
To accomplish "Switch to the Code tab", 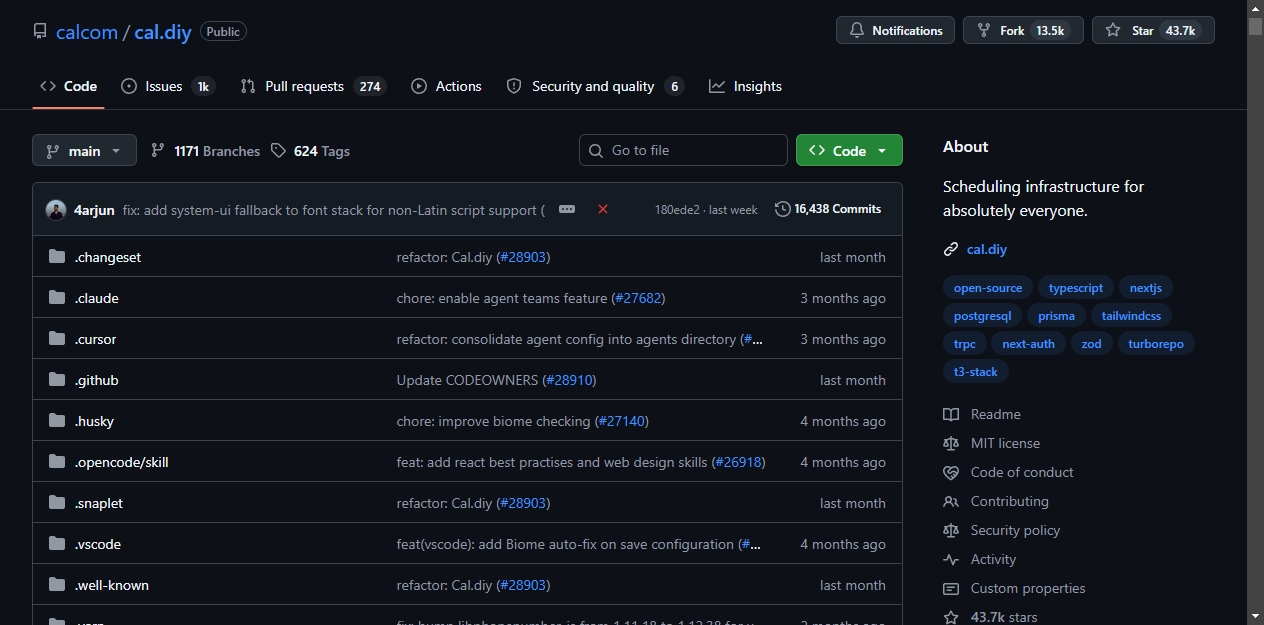I will [x=68, y=87].
